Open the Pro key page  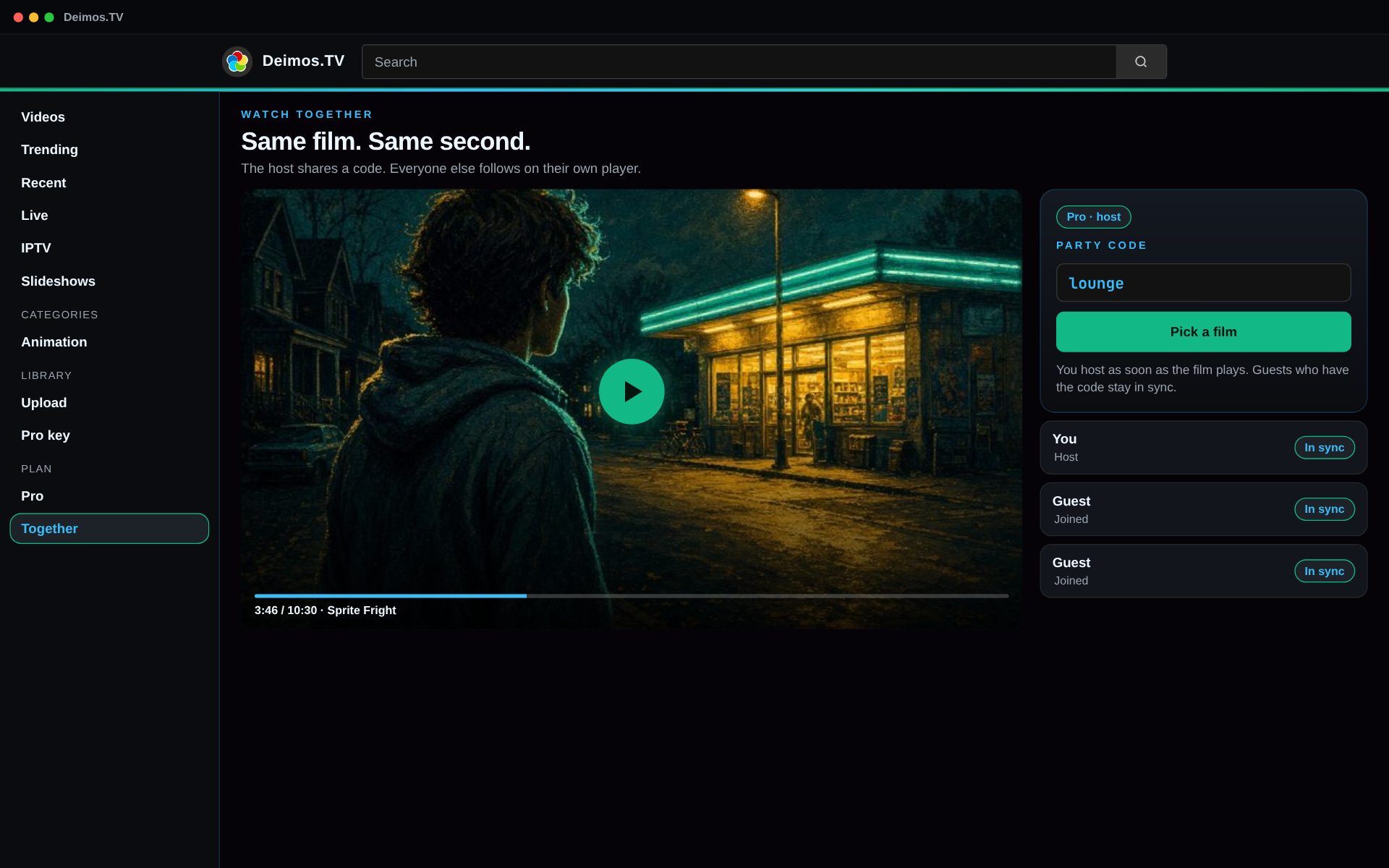pyautogui.click(x=109, y=435)
